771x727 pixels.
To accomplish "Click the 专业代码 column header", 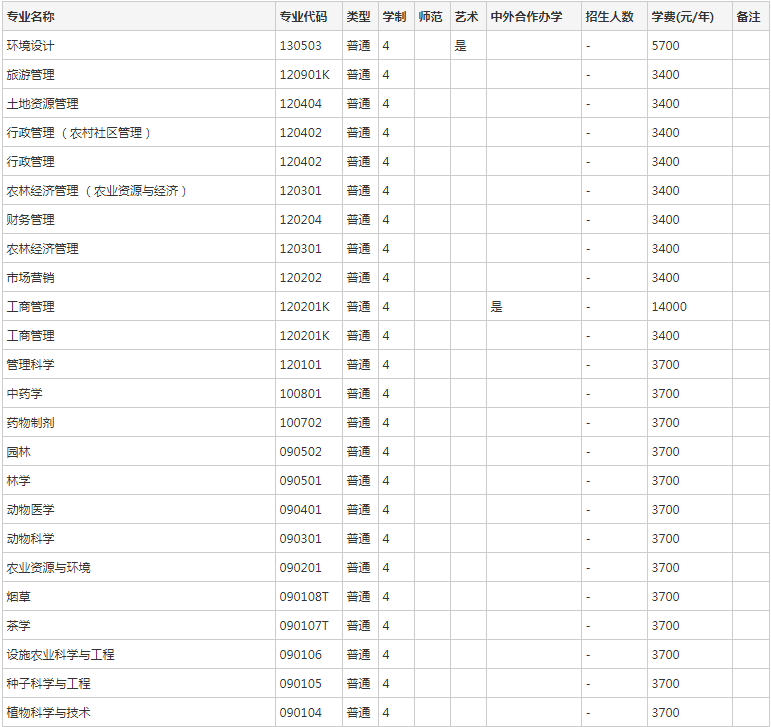I will pyautogui.click(x=303, y=17).
